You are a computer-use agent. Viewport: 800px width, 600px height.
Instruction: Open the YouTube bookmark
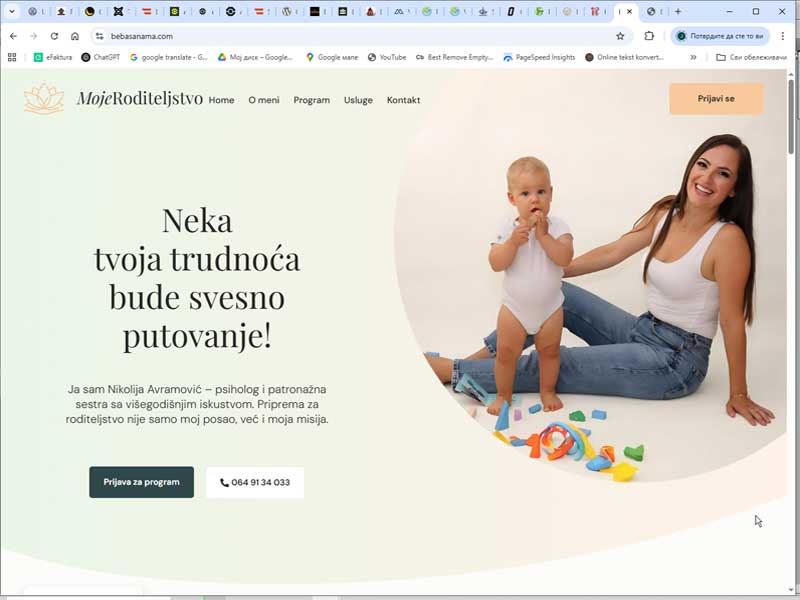click(387, 57)
